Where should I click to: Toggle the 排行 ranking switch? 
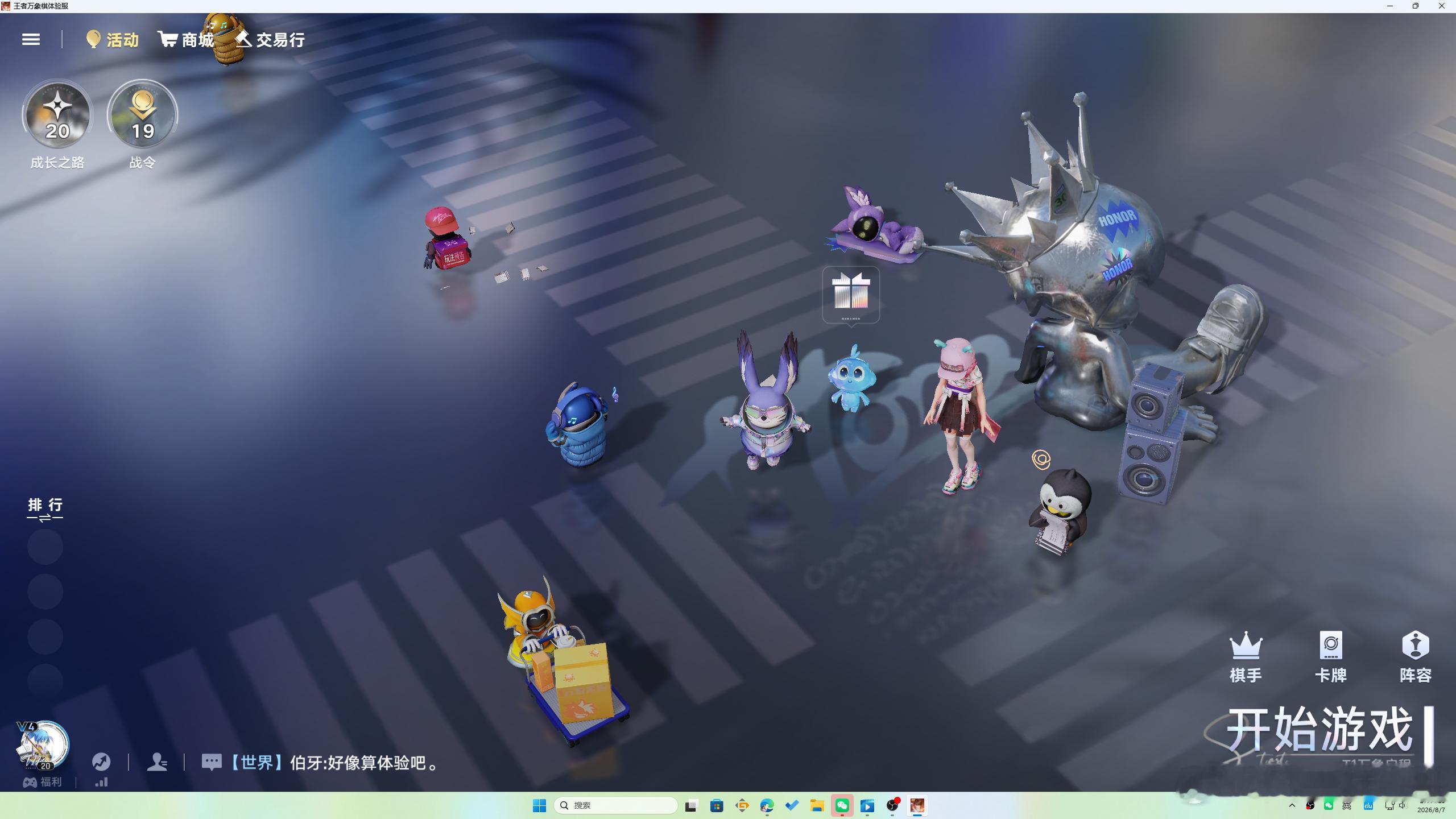[x=45, y=509]
